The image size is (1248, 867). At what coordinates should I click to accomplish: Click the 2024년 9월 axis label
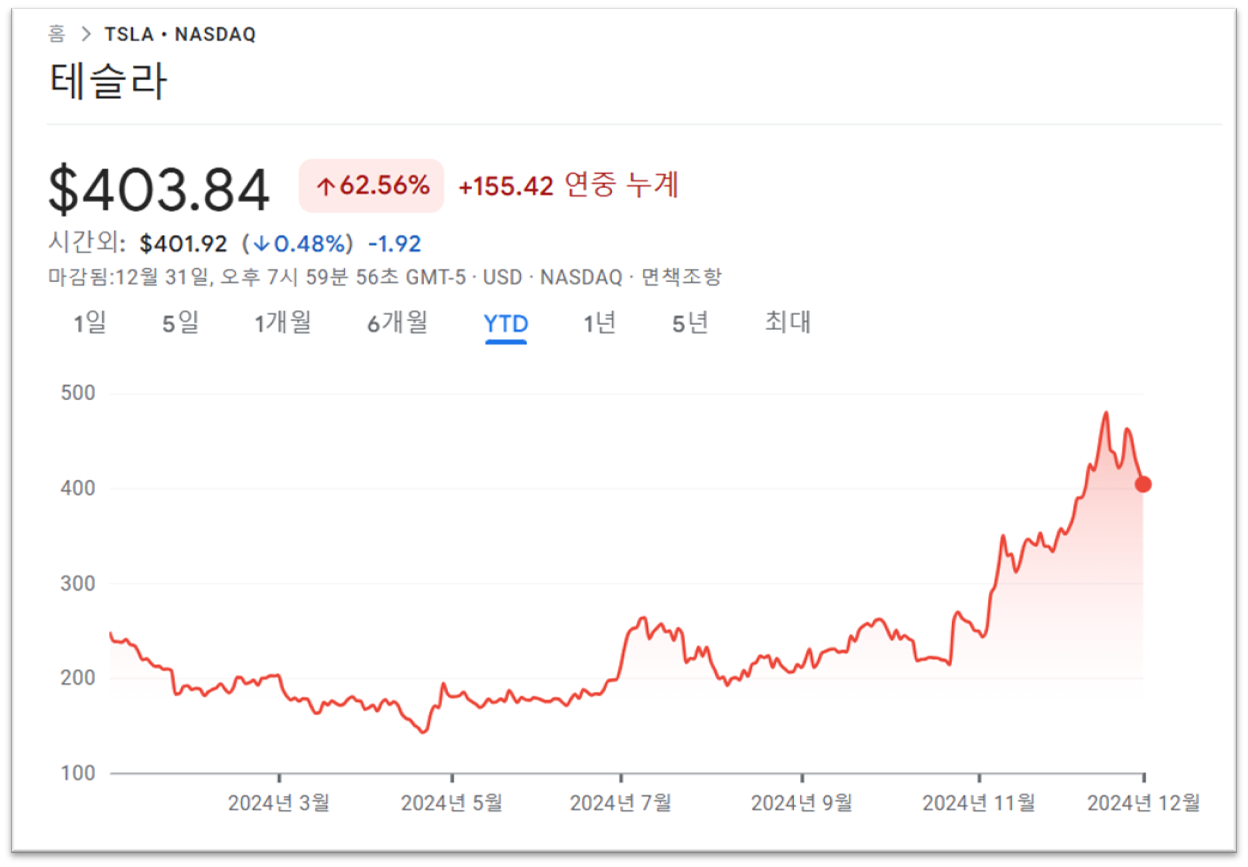point(802,802)
